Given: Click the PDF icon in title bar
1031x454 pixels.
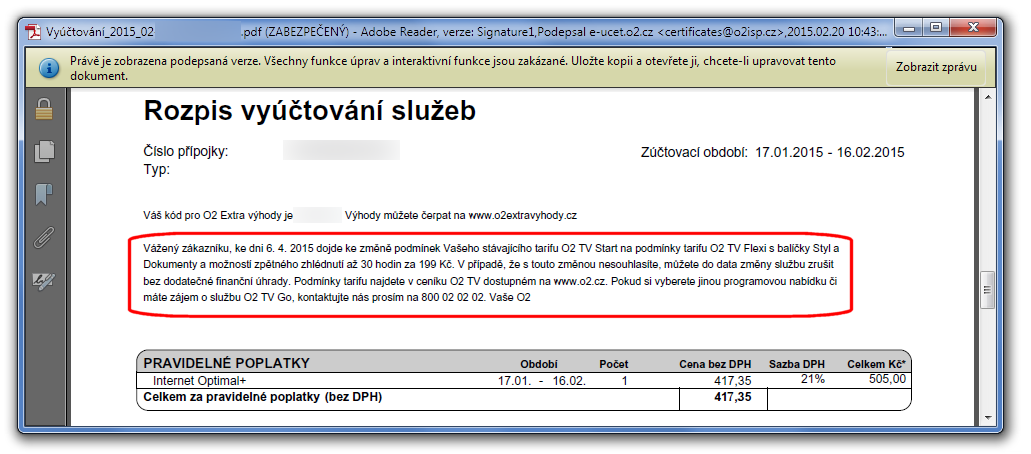Looking at the screenshot, I should 32,31.
